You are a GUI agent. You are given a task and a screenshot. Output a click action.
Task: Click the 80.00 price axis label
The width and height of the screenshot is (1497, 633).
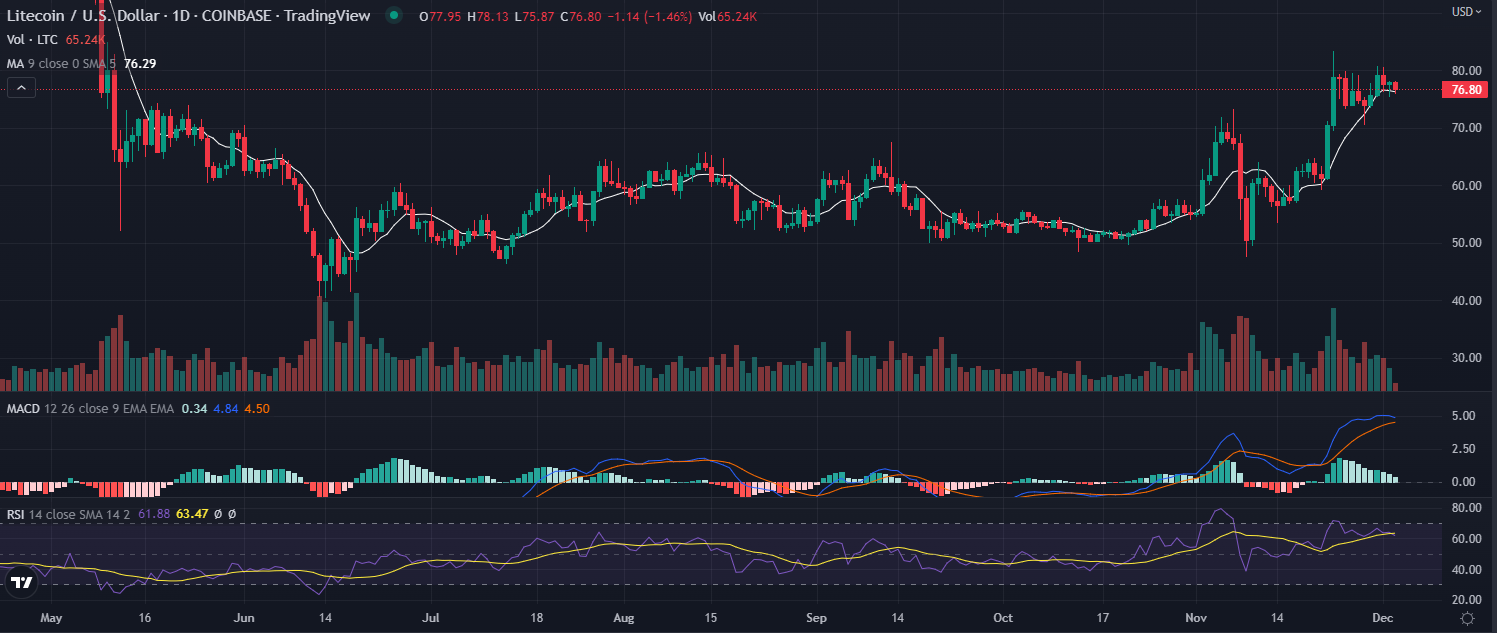[1466, 71]
